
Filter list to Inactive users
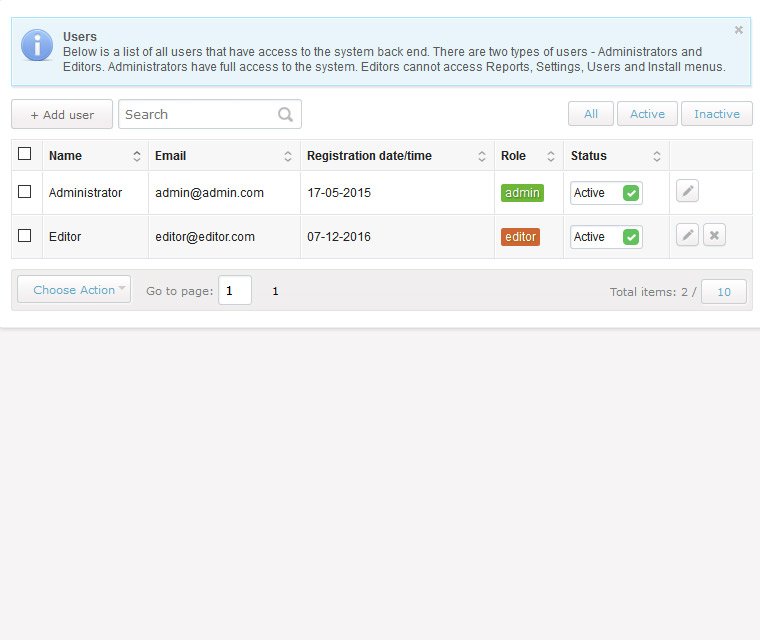click(x=717, y=114)
